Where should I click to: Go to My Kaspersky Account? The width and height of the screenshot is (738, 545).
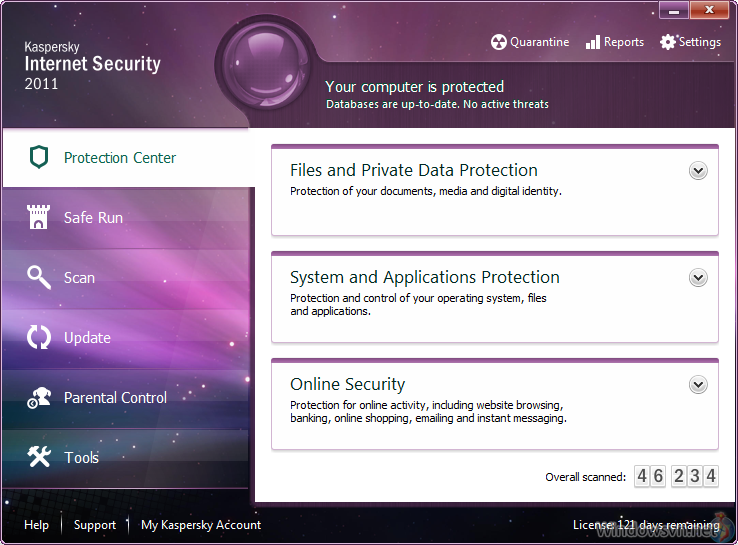[201, 525]
